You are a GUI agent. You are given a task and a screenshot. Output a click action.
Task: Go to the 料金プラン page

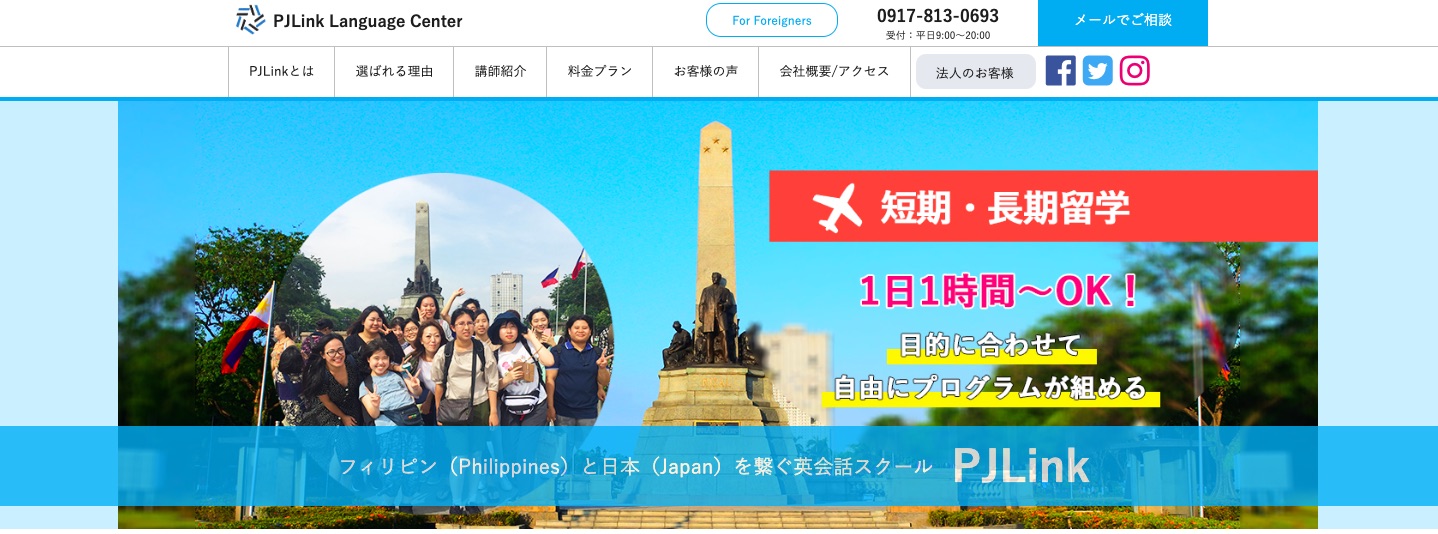pos(599,72)
